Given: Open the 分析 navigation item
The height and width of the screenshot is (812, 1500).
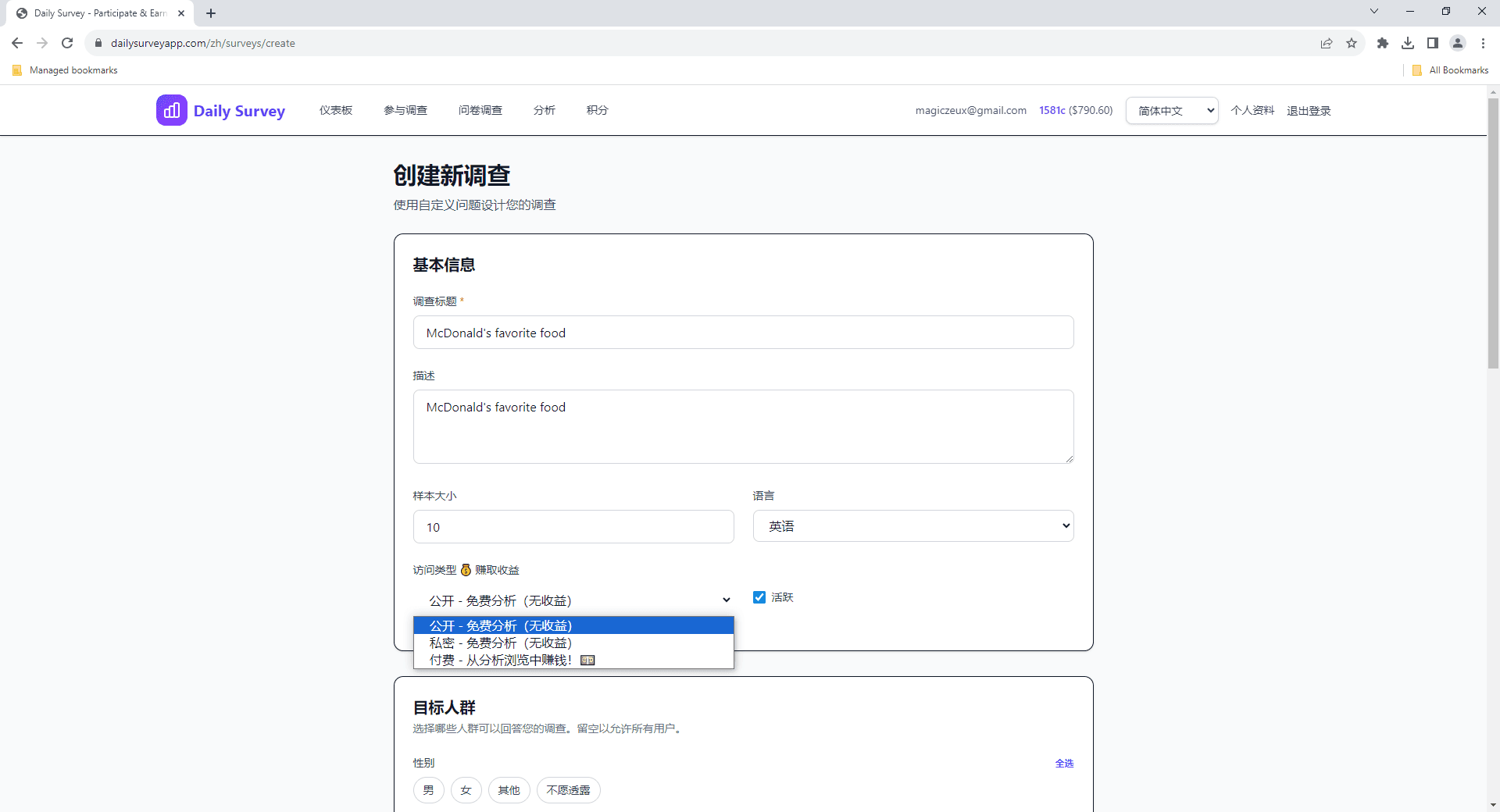Looking at the screenshot, I should [x=545, y=110].
